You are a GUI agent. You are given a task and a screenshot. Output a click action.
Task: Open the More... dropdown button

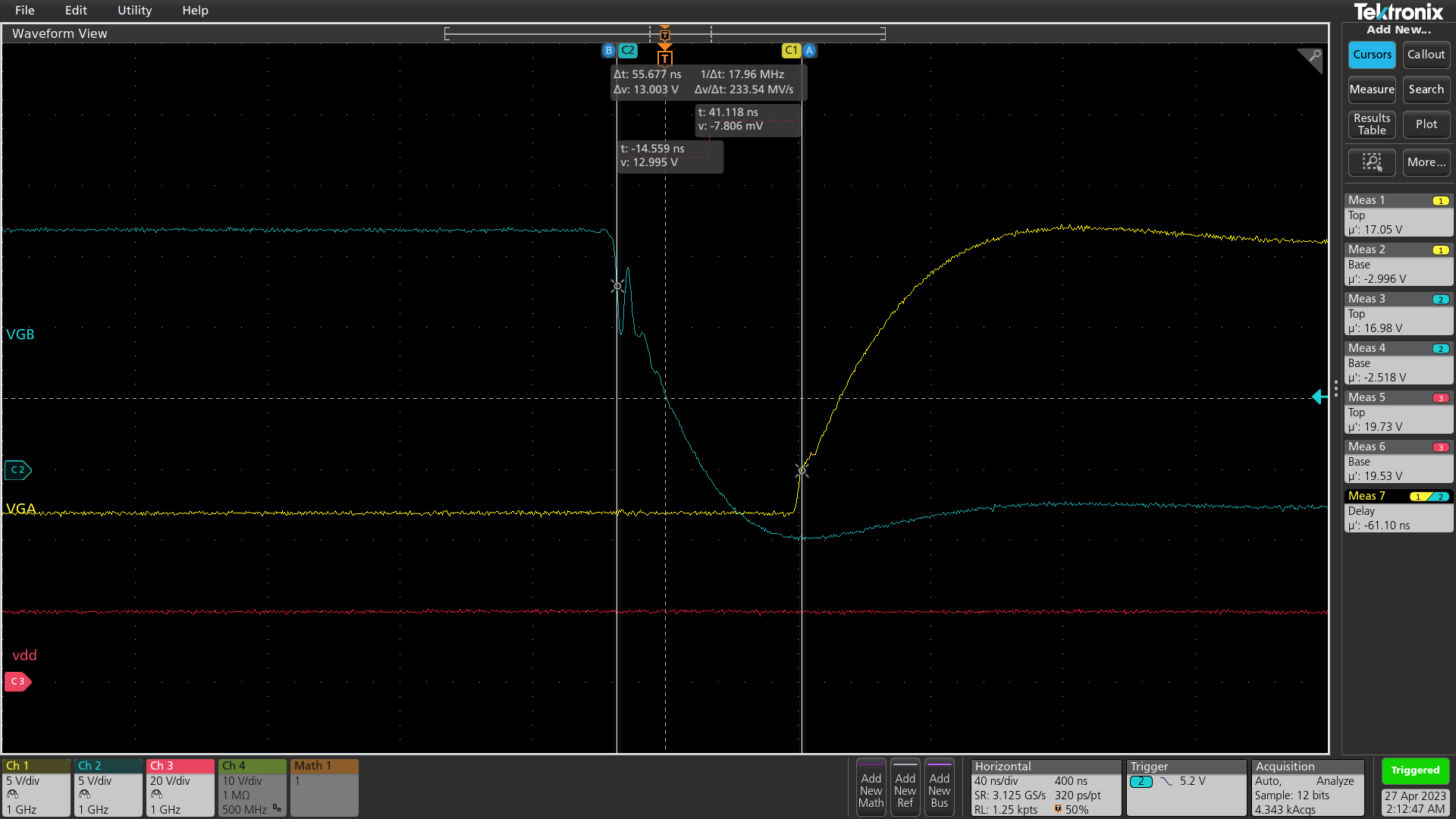[1426, 162]
